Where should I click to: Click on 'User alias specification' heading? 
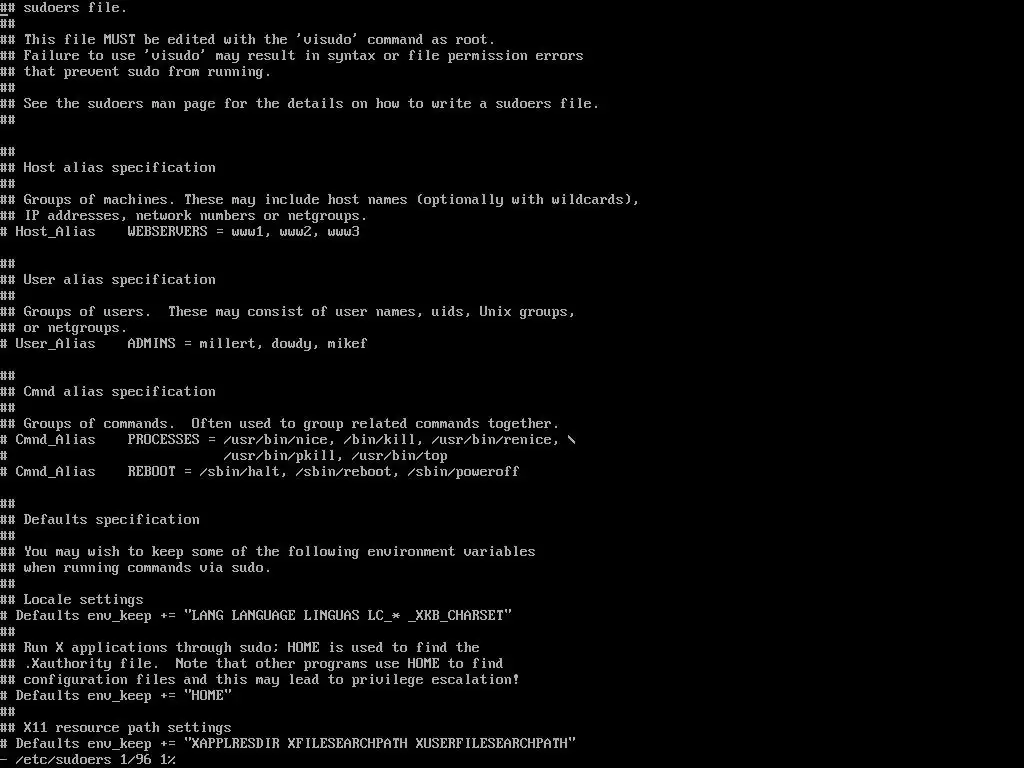(120, 280)
